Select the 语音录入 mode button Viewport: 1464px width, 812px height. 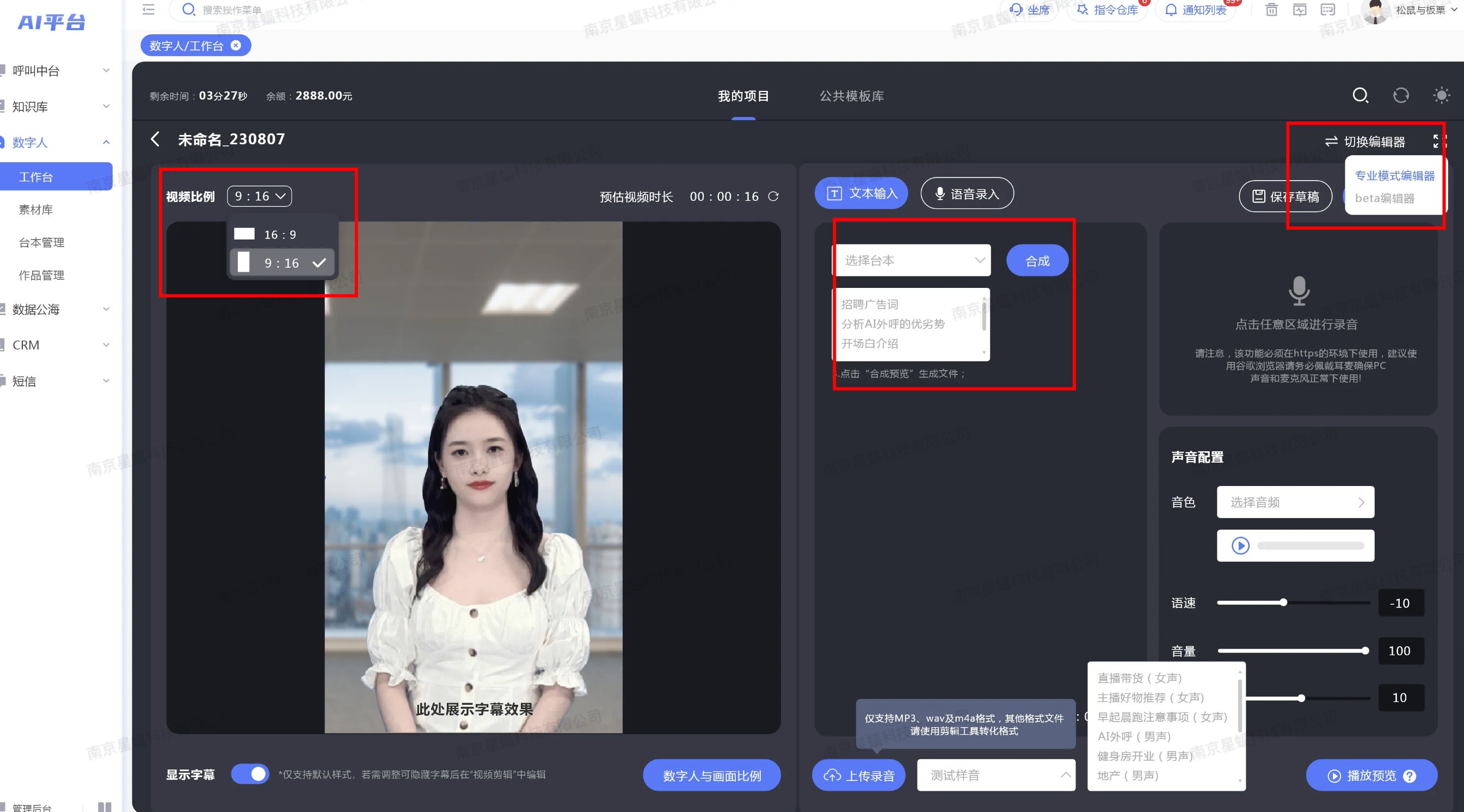click(967, 193)
